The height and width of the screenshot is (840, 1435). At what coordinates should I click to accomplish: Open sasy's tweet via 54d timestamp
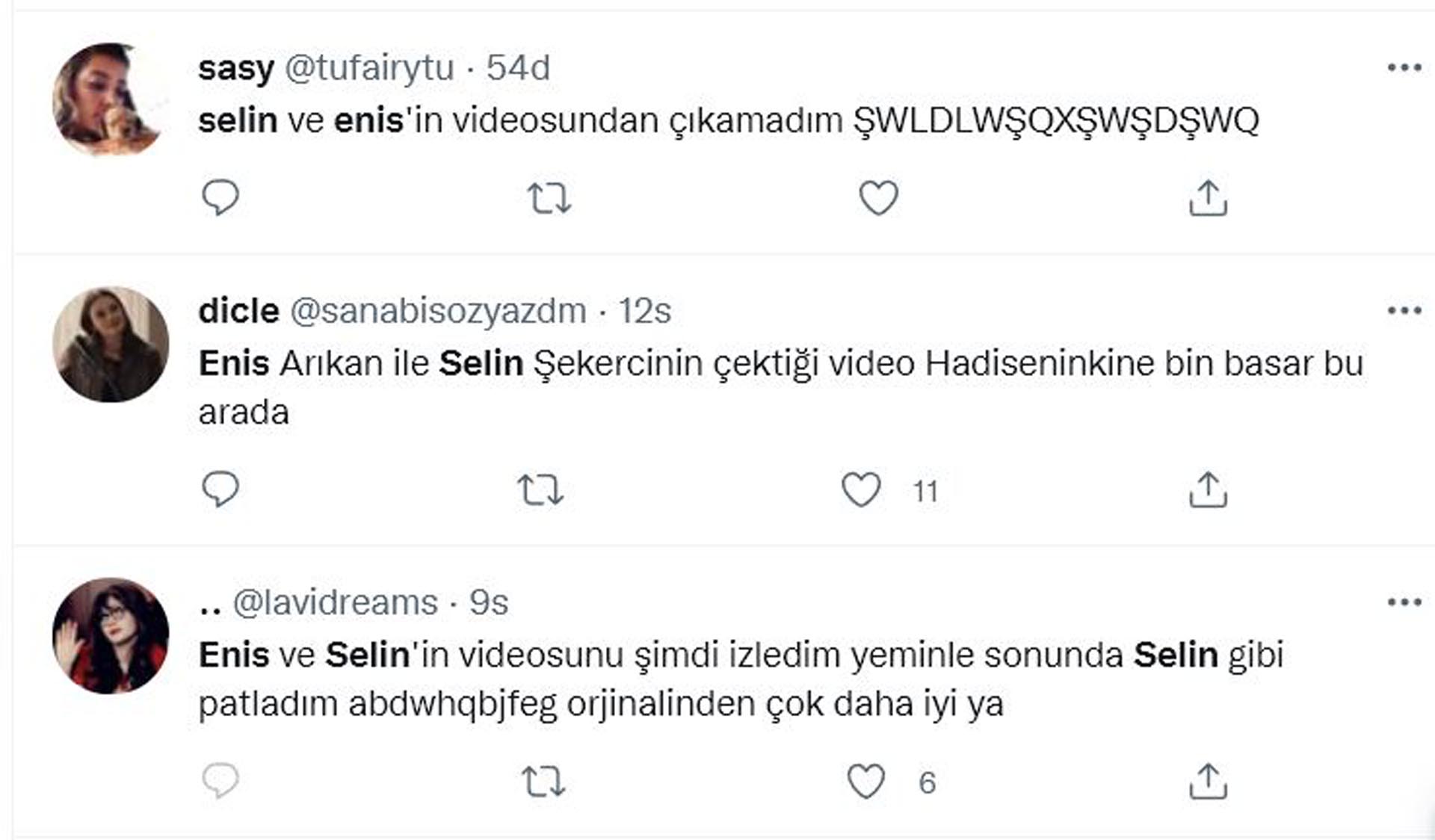tap(517, 69)
